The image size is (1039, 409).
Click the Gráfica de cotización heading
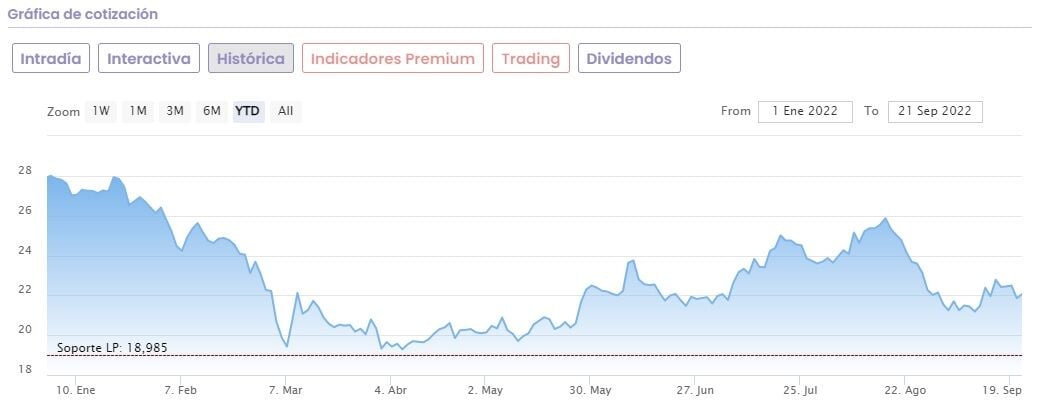(x=83, y=15)
